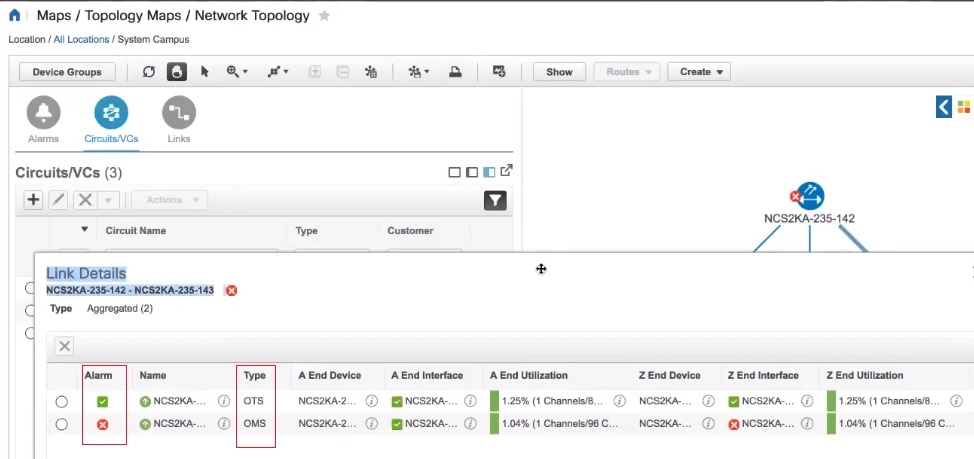Click the X button above the links table
This screenshot has width=974, height=459.
(x=65, y=346)
